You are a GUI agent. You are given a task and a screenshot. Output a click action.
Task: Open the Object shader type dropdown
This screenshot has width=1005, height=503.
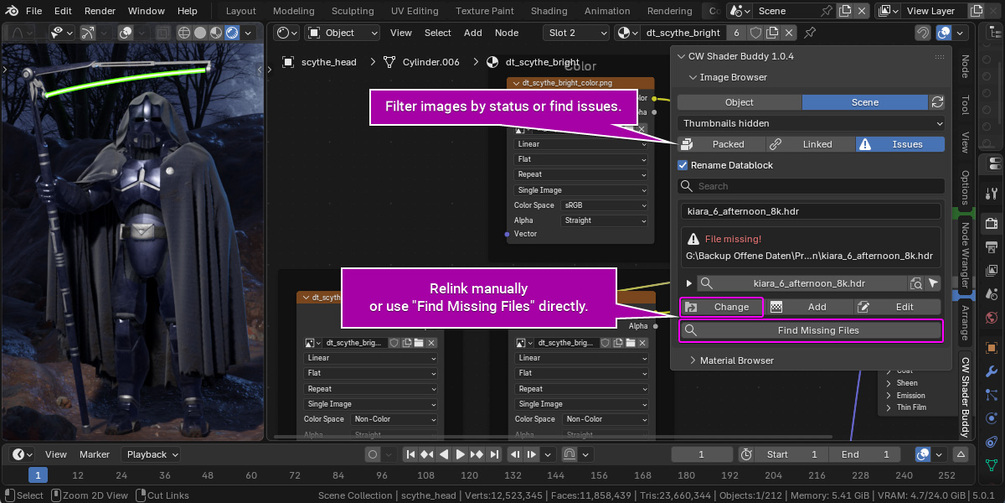click(x=342, y=33)
